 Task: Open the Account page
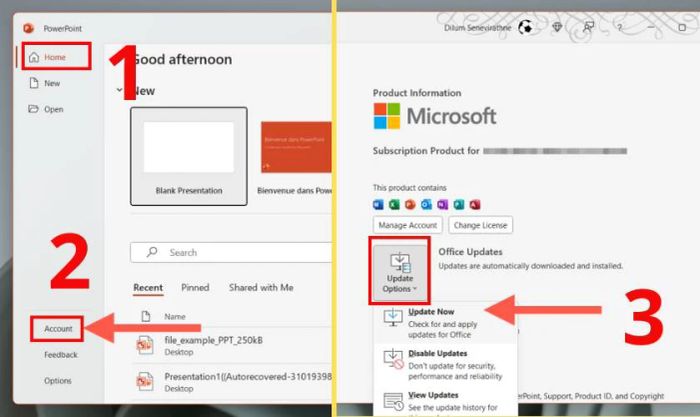point(58,329)
